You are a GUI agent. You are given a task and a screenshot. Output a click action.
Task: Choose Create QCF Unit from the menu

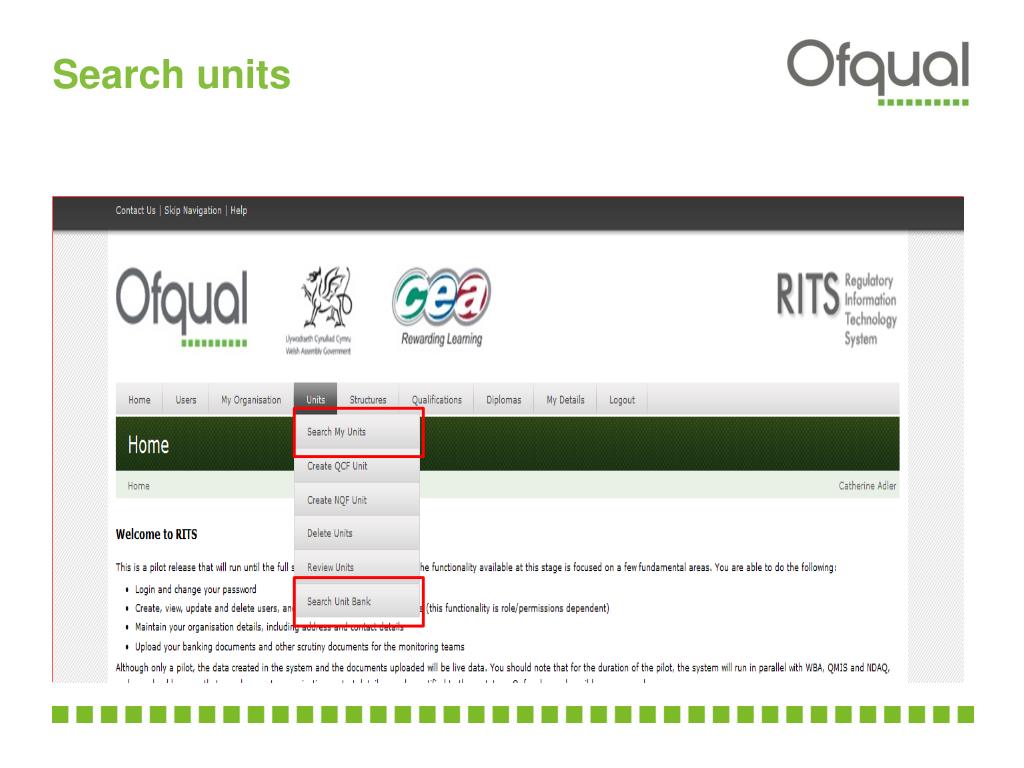pyautogui.click(x=357, y=466)
